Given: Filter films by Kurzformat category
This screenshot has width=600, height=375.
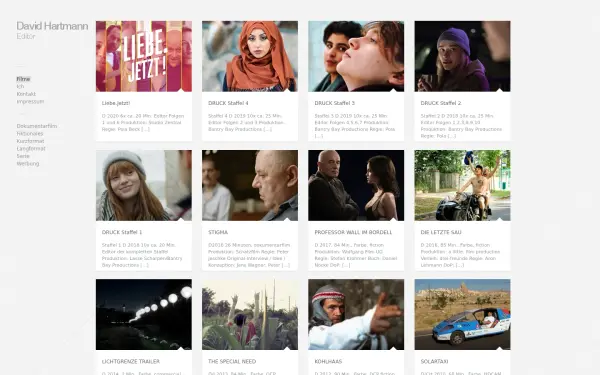Looking at the screenshot, I should click(x=30, y=141).
